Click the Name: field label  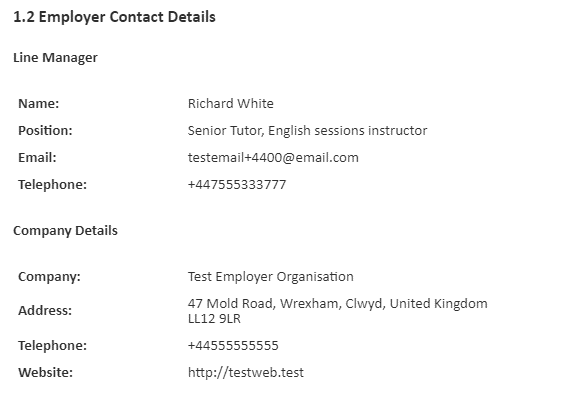pyautogui.click(x=38, y=103)
